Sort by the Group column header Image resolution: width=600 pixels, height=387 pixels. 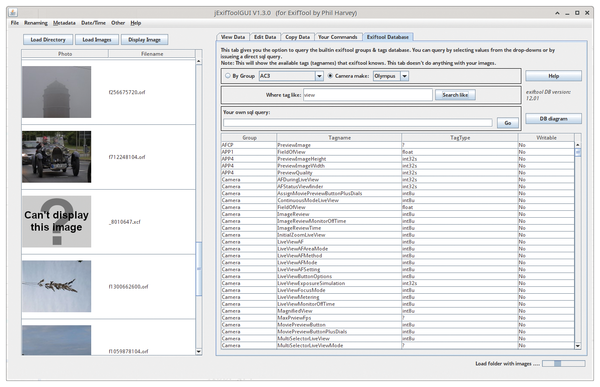coord(249,137)
